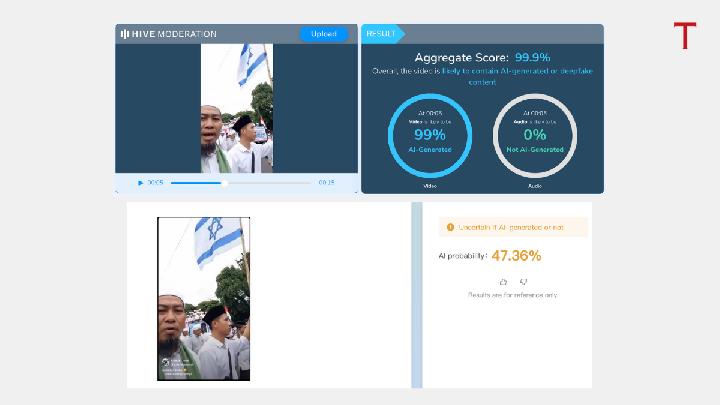This screenshot has height=405, width=720.
Task: Click the 0% audio score circle
Action: click(535, 134)
